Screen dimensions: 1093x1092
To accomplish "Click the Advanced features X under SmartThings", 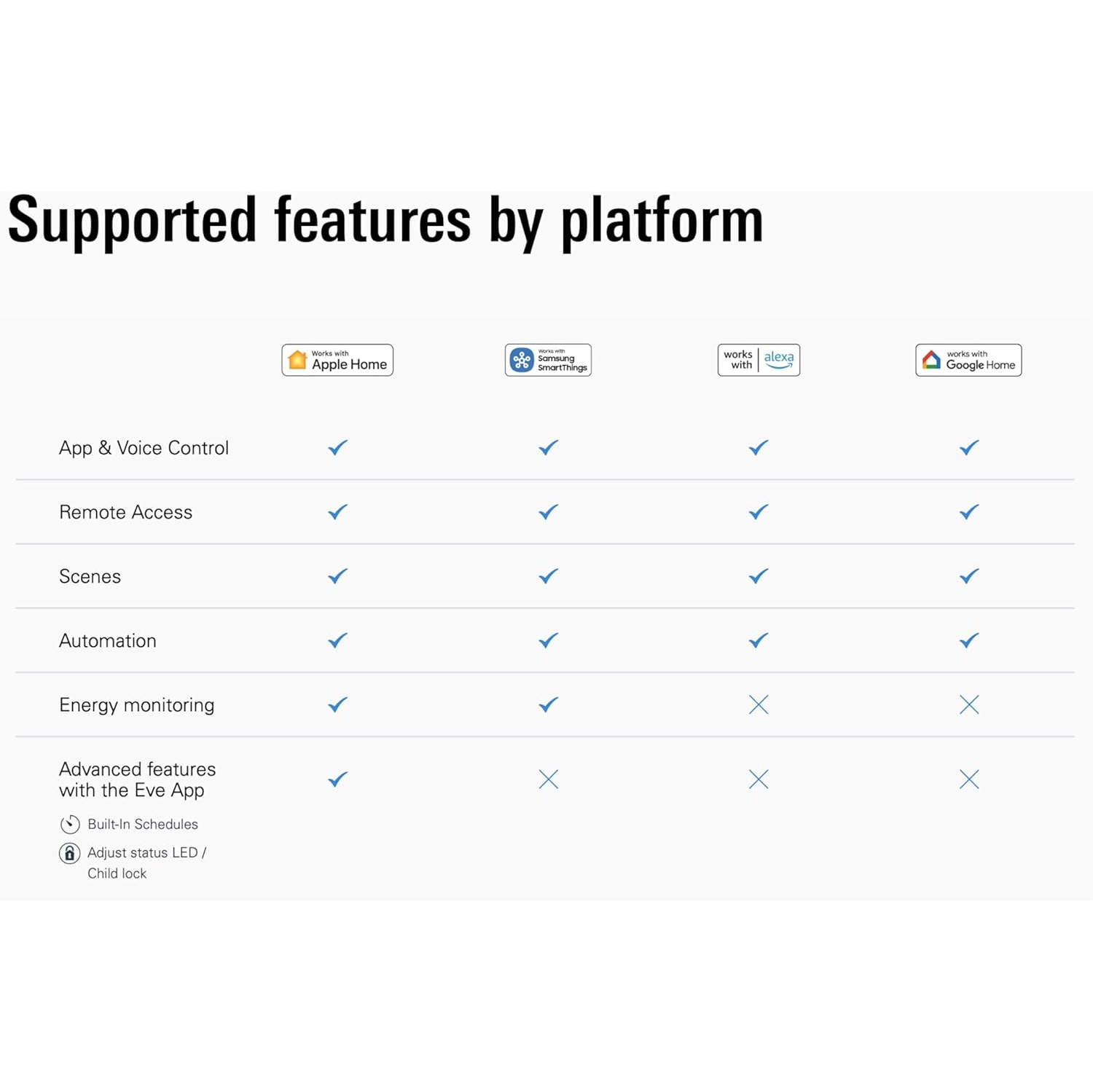I will click(549, 779).
